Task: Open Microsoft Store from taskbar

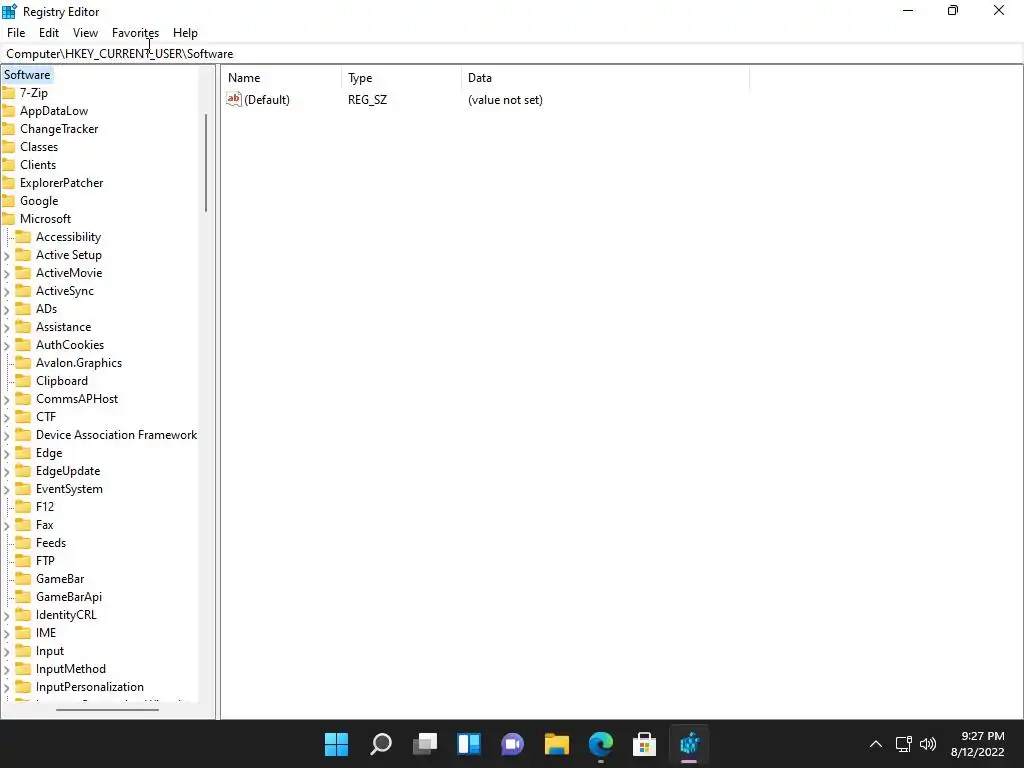Action: click(x=645, y=744)
